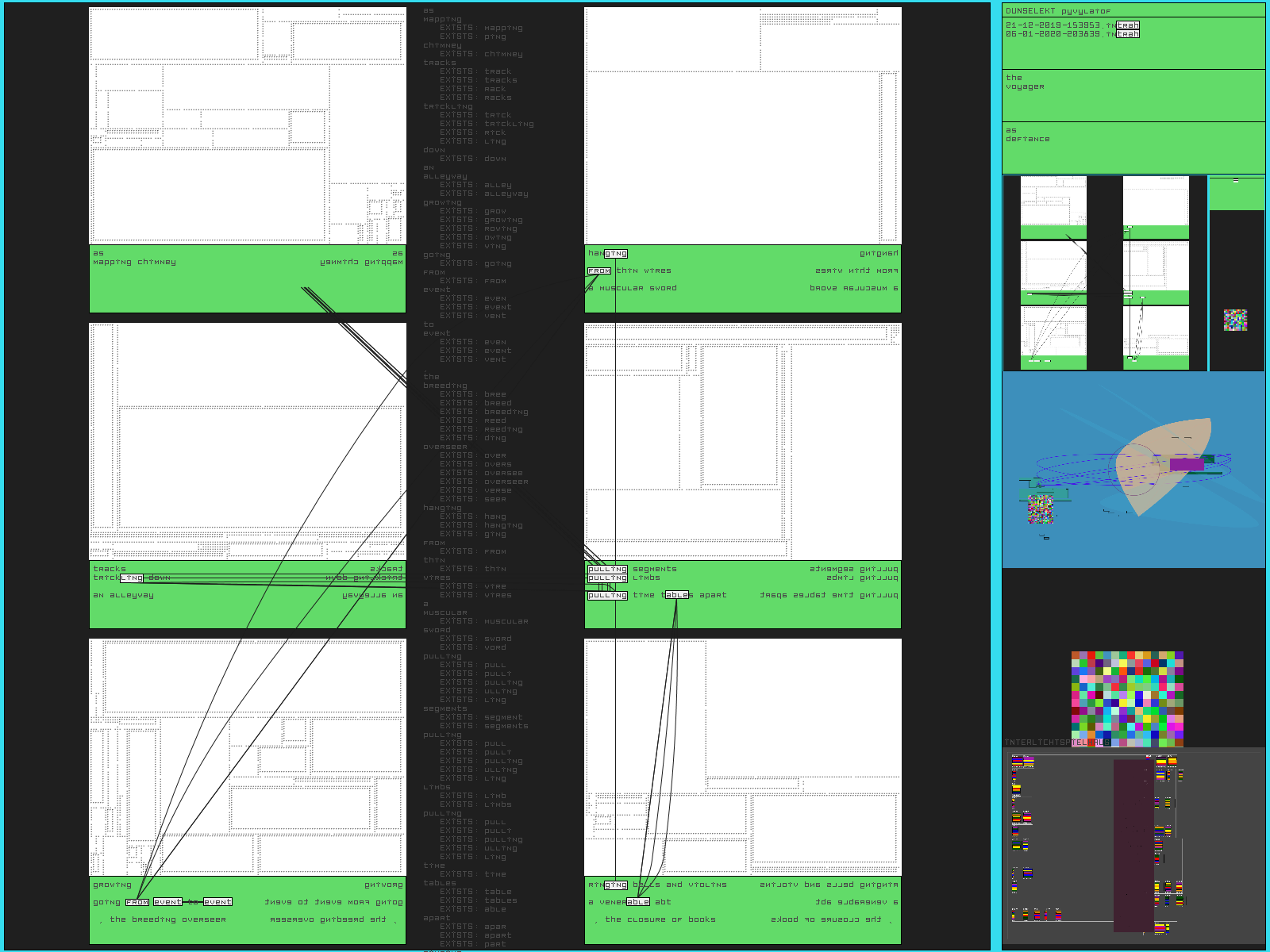1270x952 pixels.
Task: Click the highlighted 'trah' on the 21-12-2019 file
Action: (x=1128, y=25)
